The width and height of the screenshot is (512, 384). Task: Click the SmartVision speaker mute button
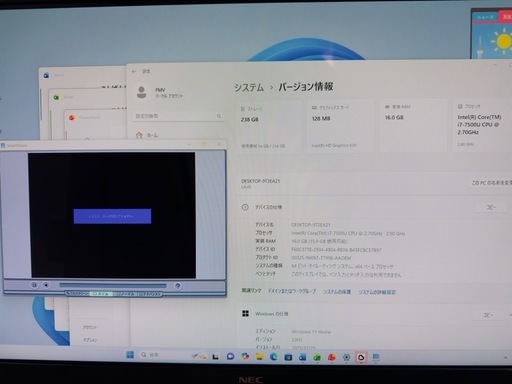[x=46, y=285]
